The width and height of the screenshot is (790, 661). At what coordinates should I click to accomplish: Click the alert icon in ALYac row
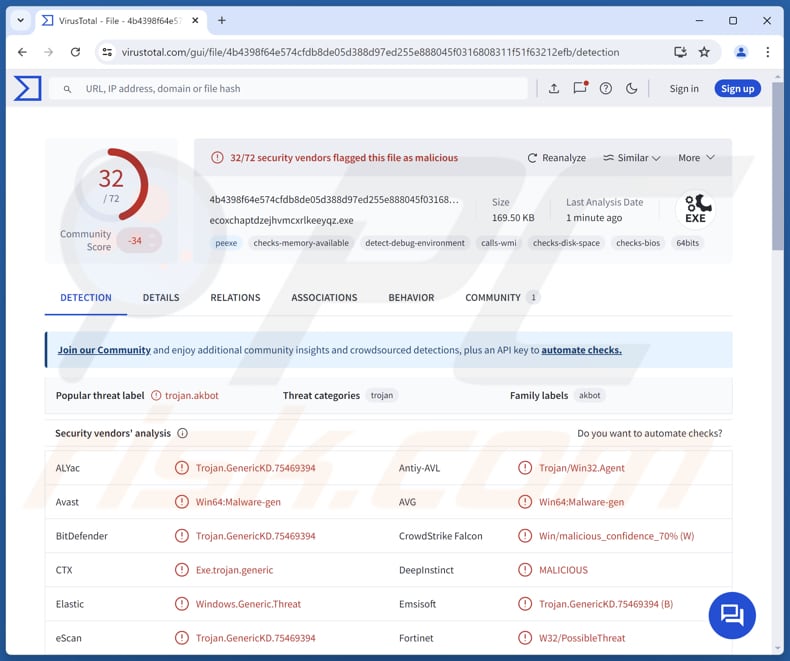[x=181, y=468]
